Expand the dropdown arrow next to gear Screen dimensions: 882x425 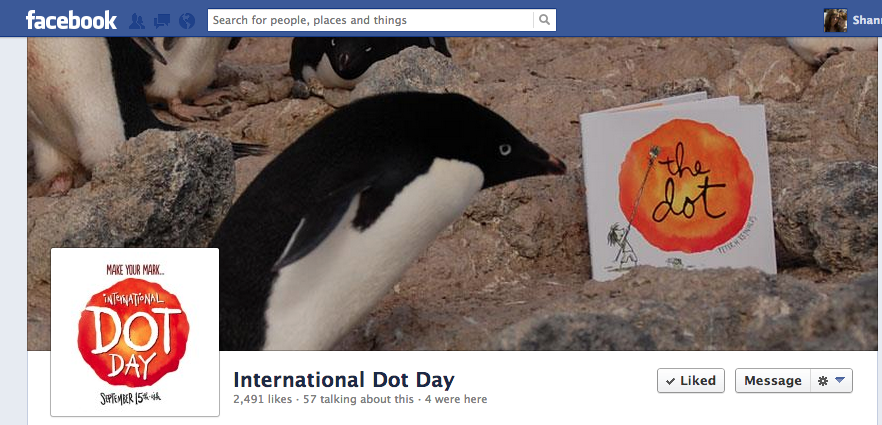click(x=840, y=380)
